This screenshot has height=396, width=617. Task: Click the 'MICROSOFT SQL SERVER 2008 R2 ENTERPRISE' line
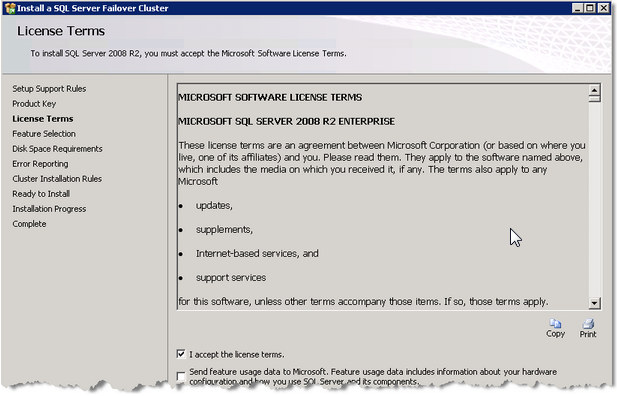click(x=286, y=121)
